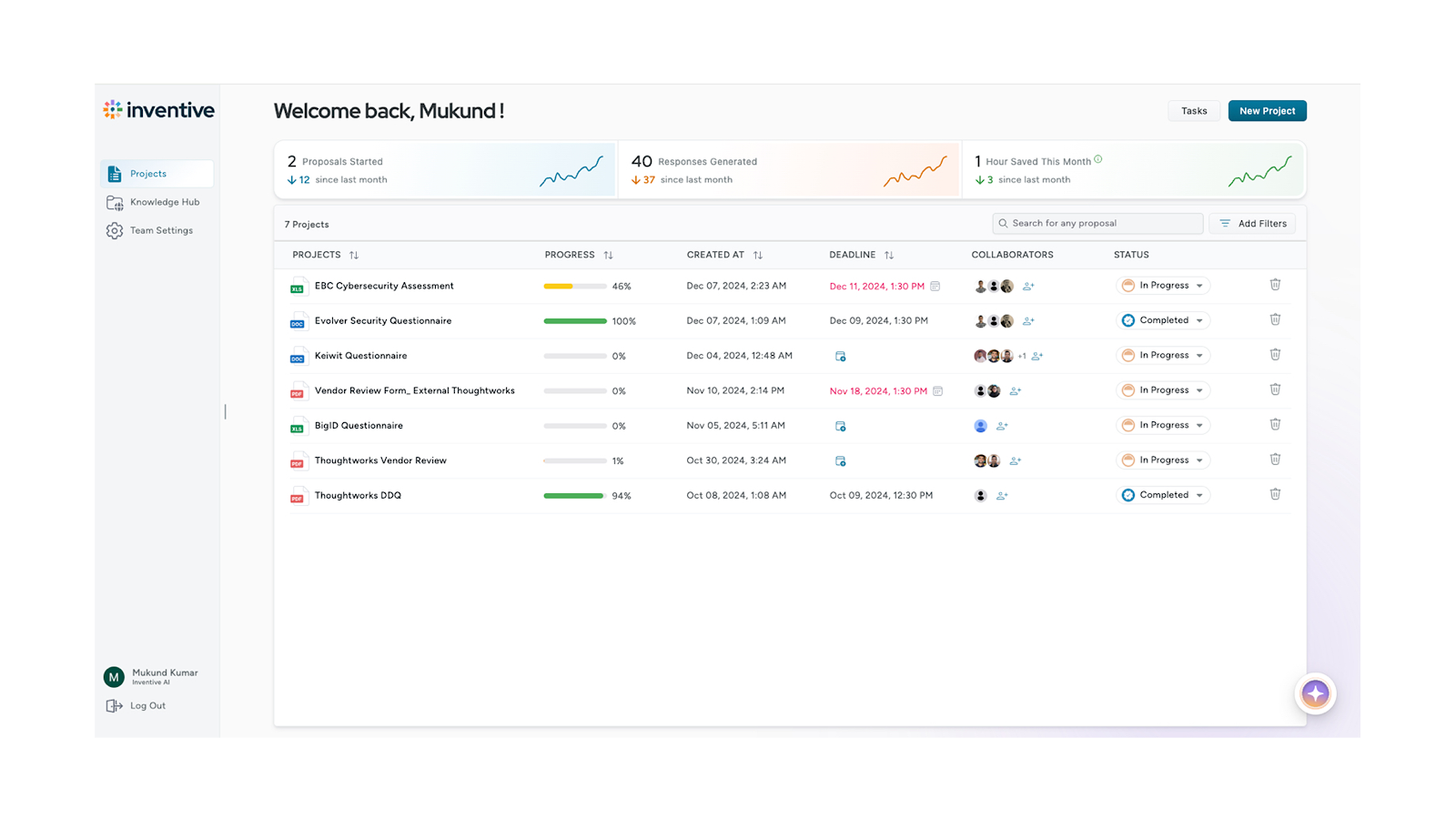Open the Add Filters panel
This screenshot has width=1456, height=819.
[1252, 223]
